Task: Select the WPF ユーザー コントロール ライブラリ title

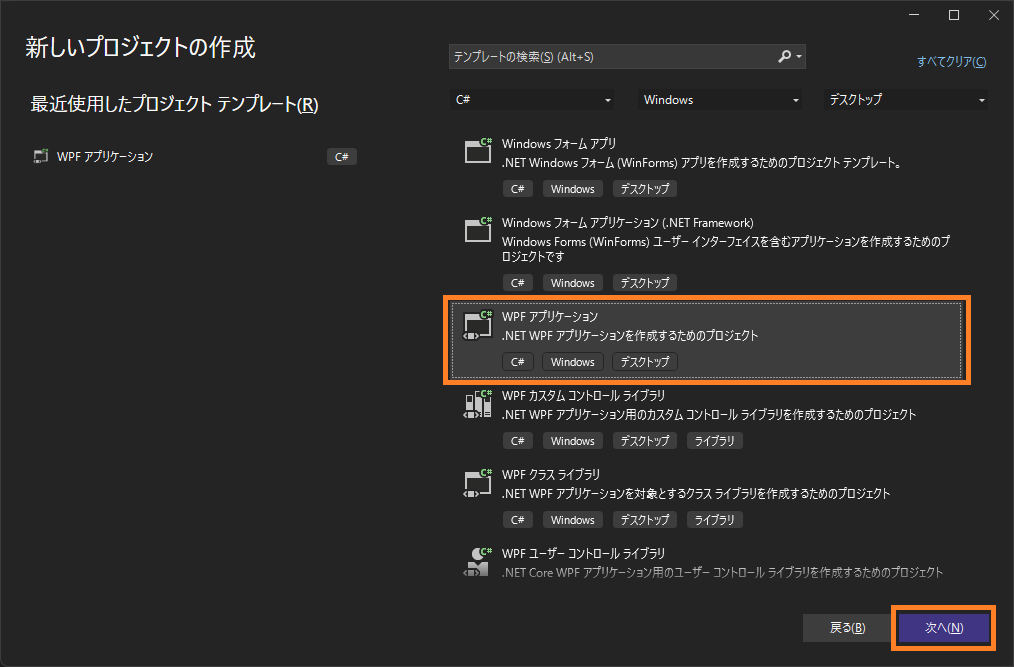Action: coord(583,553)
